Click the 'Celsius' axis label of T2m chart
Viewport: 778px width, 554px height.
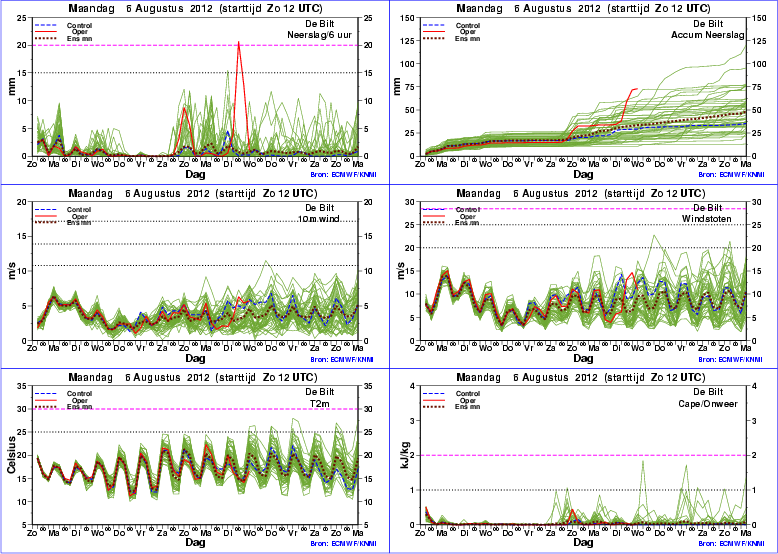click(12, 455)
